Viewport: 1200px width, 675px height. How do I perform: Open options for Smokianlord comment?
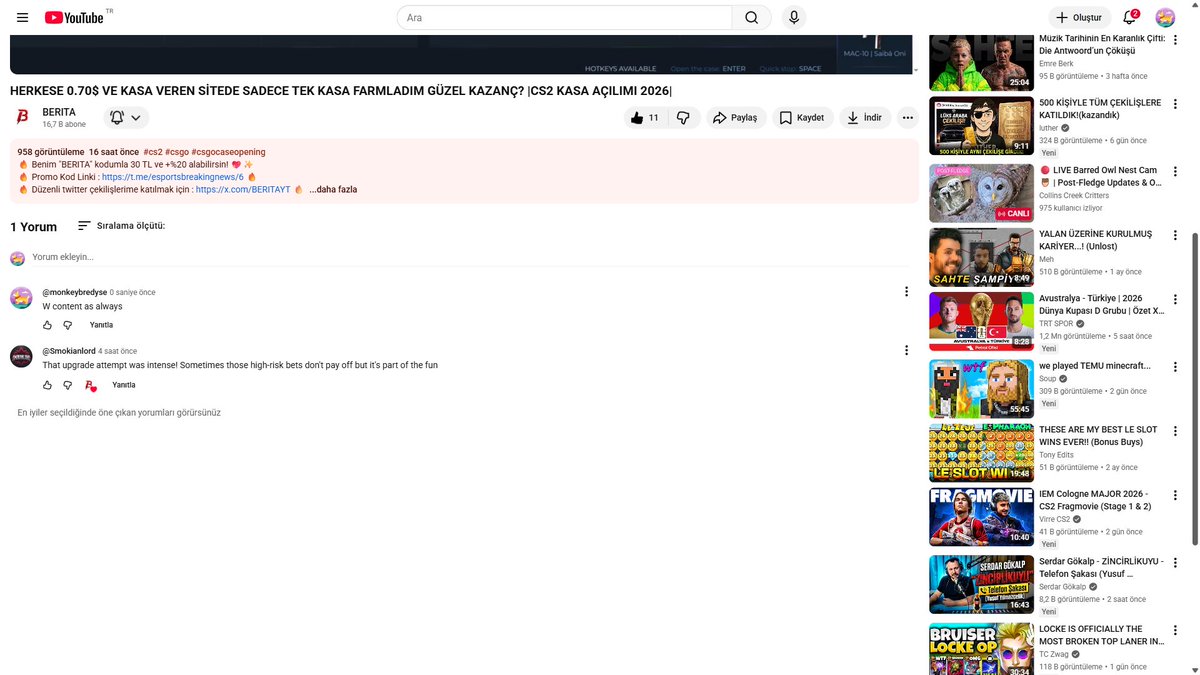[x=906, y=351]
